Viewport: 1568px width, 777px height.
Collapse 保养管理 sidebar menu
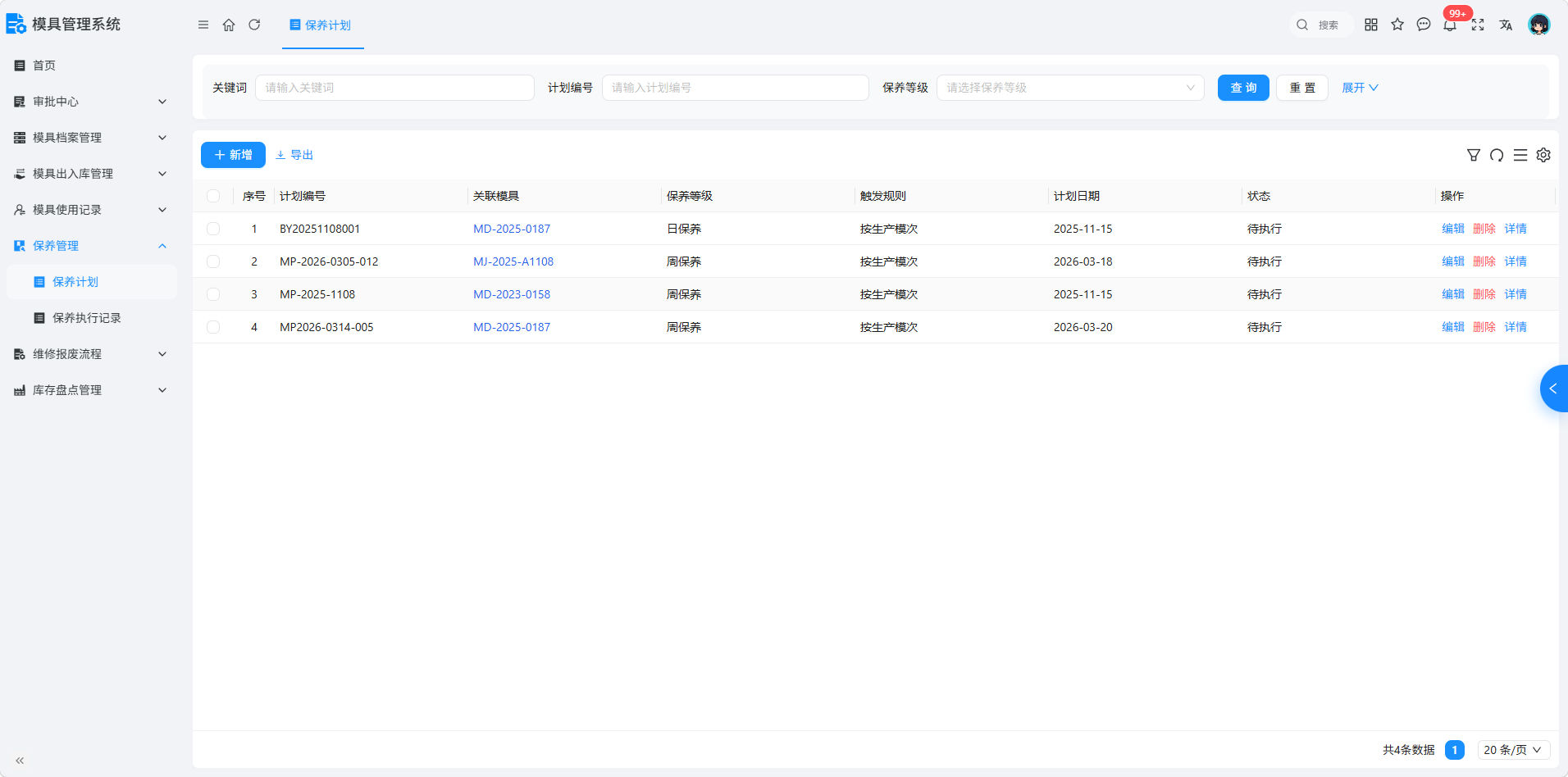(x=90, y=246)
